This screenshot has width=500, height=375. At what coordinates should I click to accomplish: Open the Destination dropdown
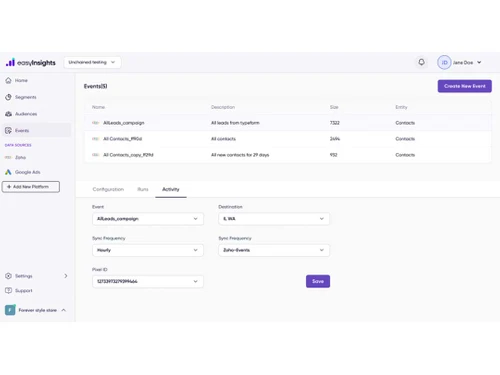274,219
